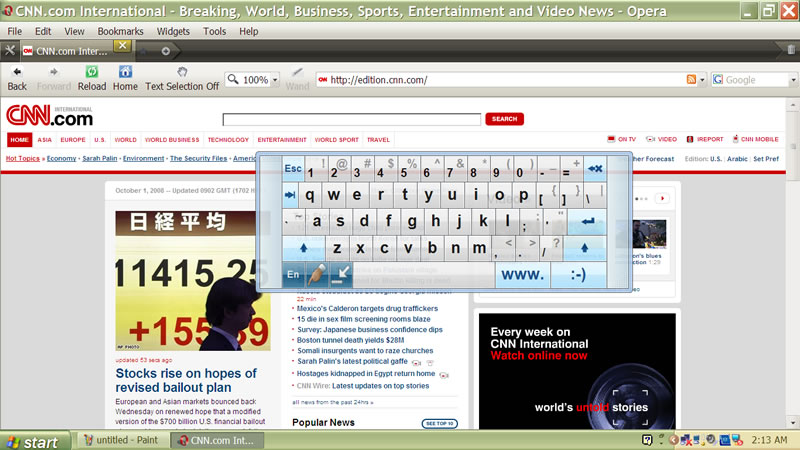The image size is (800, 450).
Task: Open the Bookmarks menu
Action: 120,31
